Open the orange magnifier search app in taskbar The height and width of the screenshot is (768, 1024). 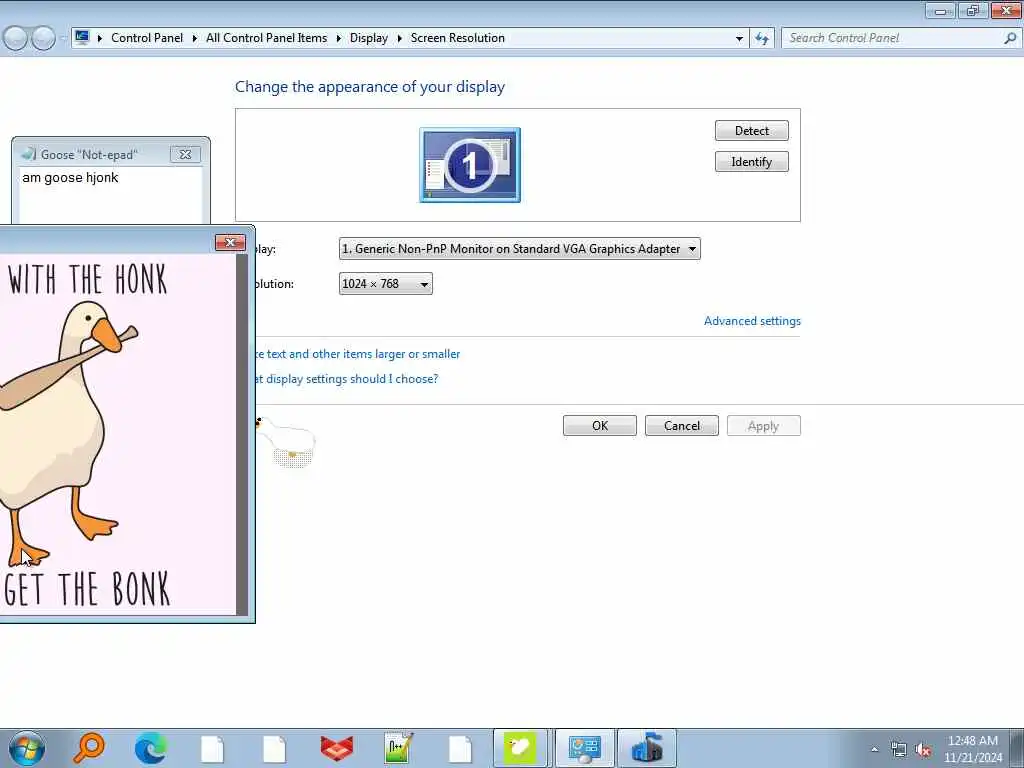coord(89,748)
